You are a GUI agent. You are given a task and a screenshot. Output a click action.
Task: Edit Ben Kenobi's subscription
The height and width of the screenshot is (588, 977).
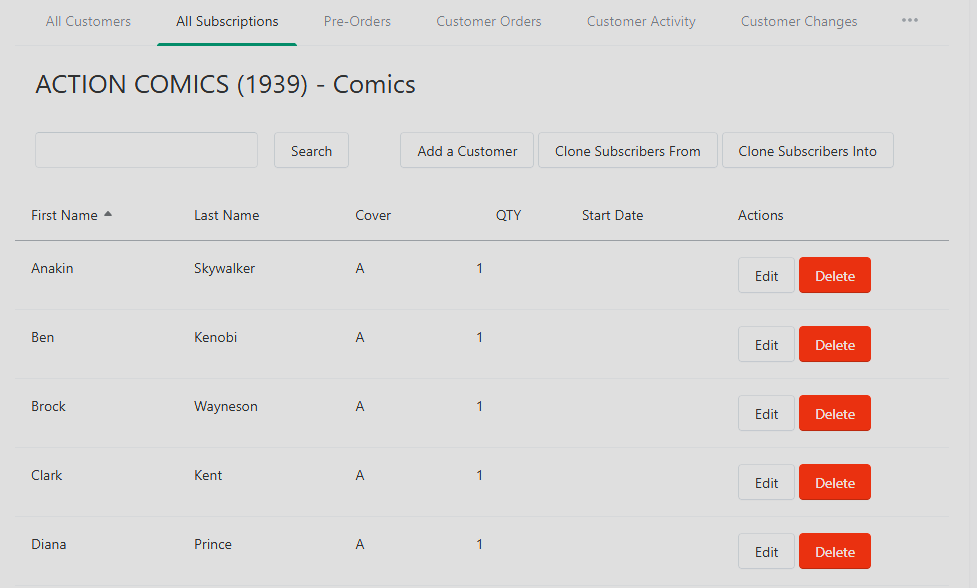(x=766, y=344)
